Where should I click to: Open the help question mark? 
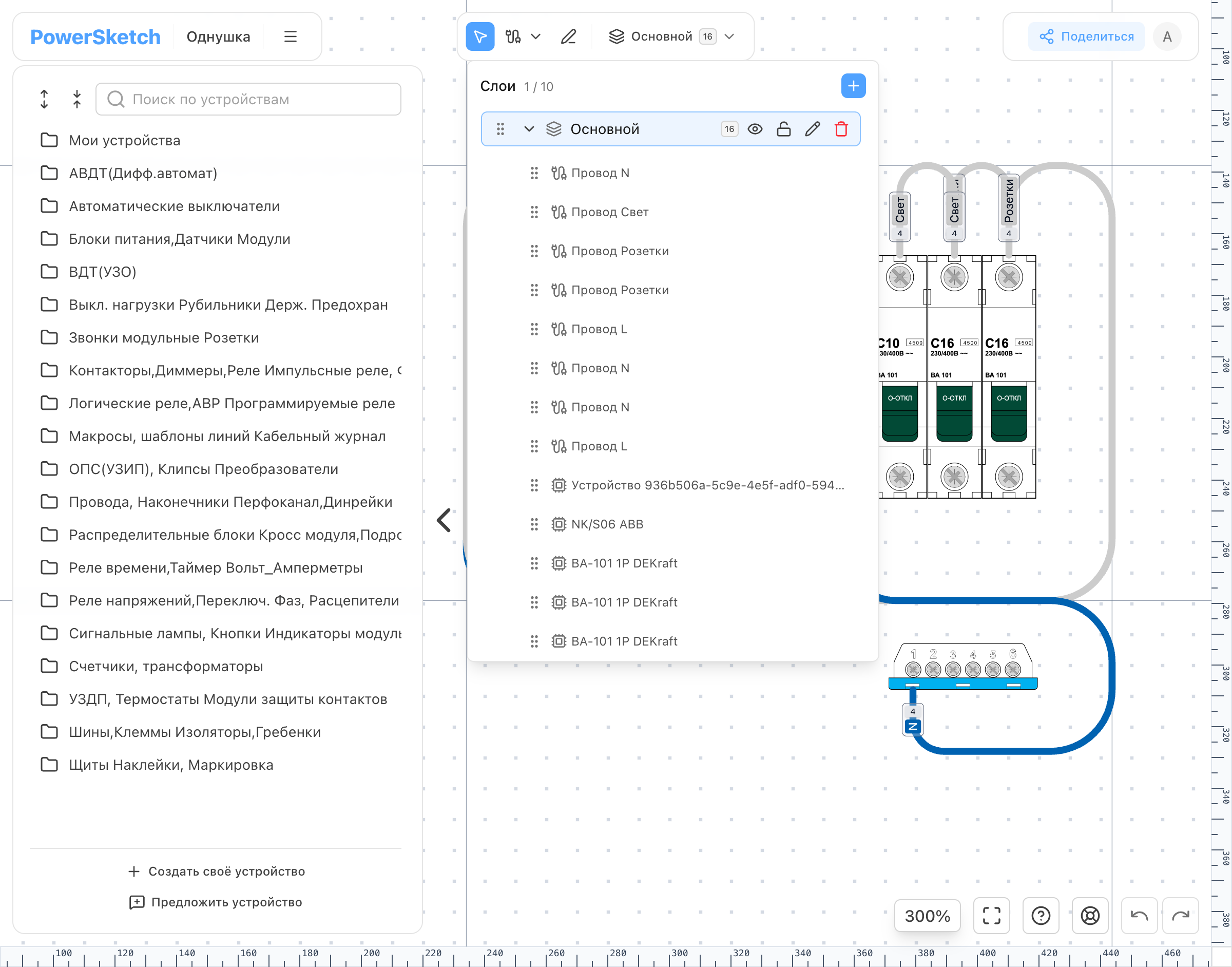pos(1041,916)
